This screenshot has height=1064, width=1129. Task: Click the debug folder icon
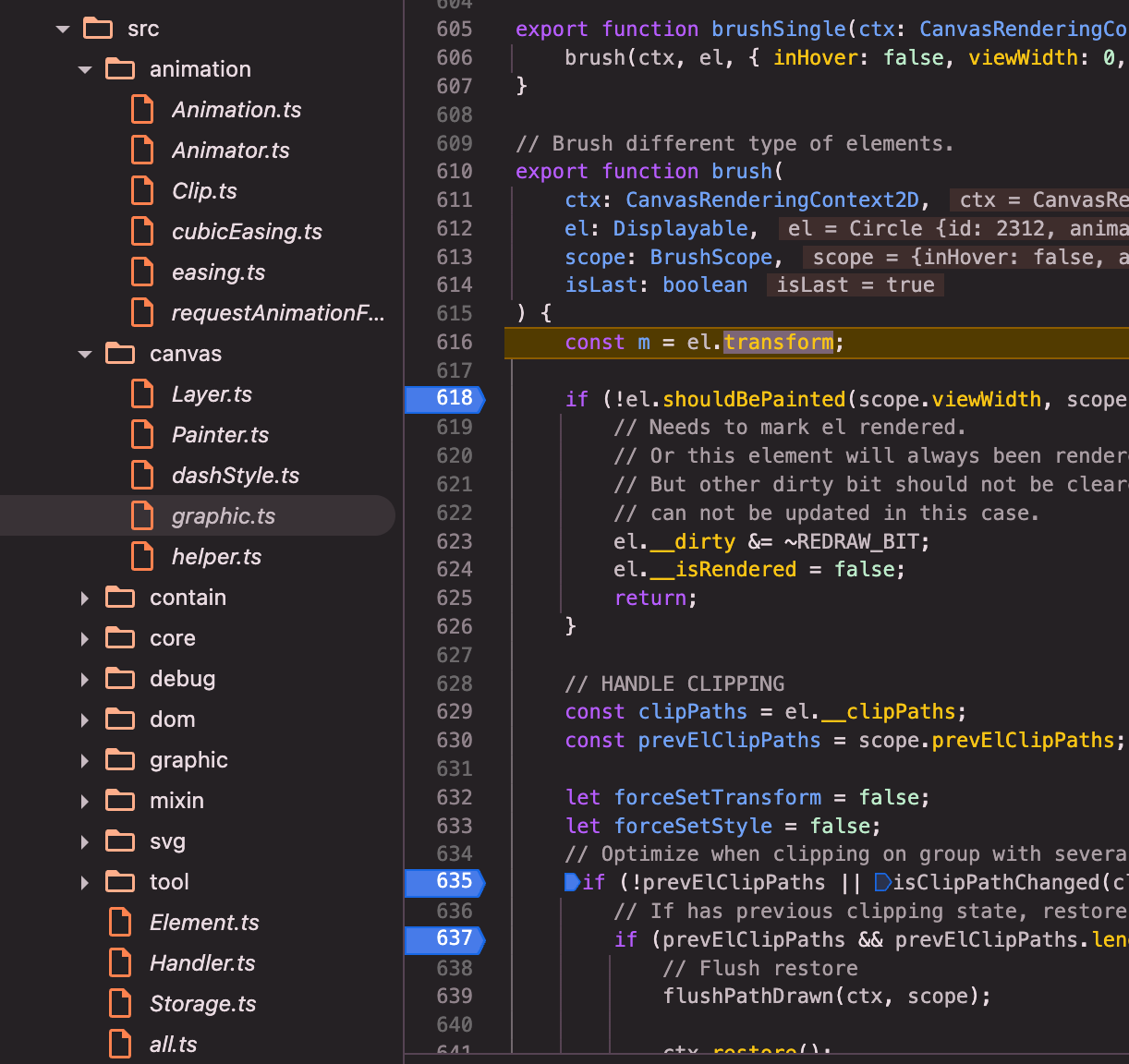120,679
